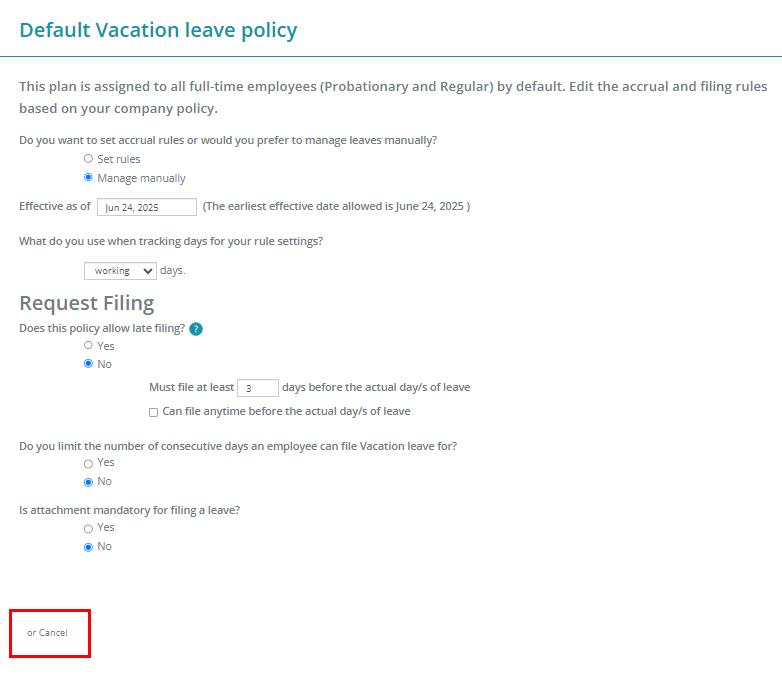
Task: Click the earliest effective date allowed note
Action: click(336, 206)
